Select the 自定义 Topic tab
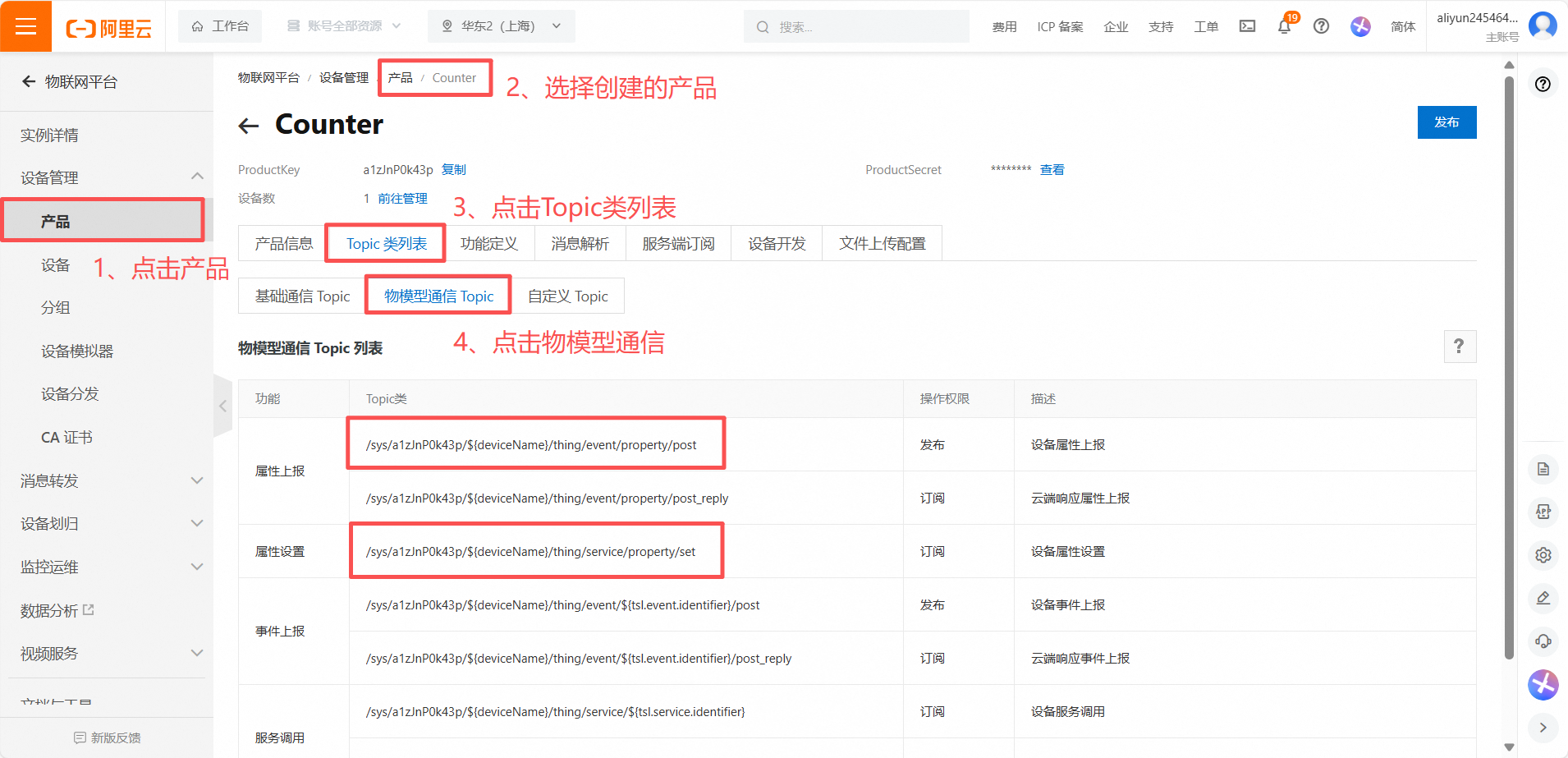This screenshot has height=758, width=1568. point(567,296)
